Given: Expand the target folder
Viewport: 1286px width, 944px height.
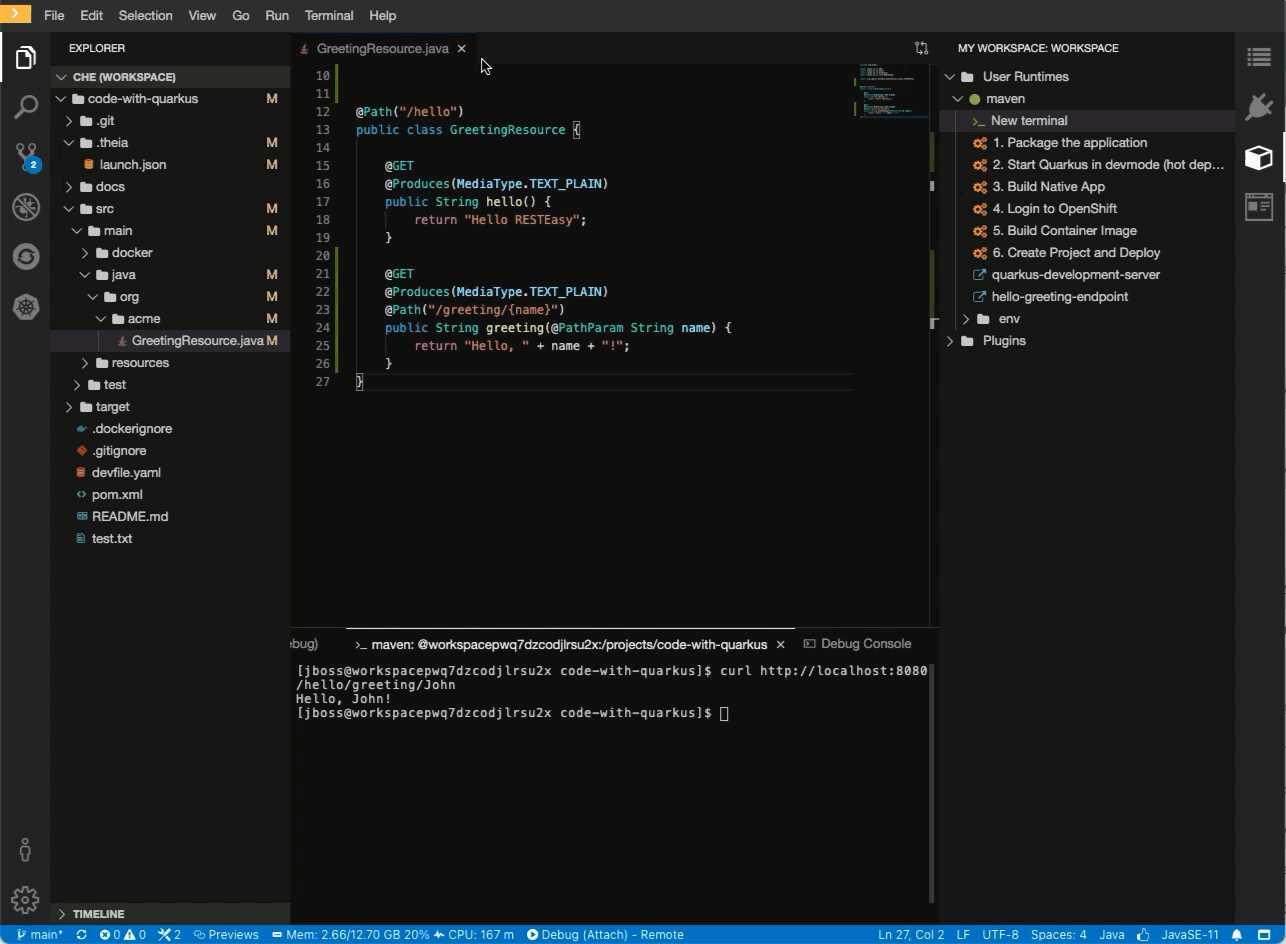Looking at the screenshot, I should 112,407.
